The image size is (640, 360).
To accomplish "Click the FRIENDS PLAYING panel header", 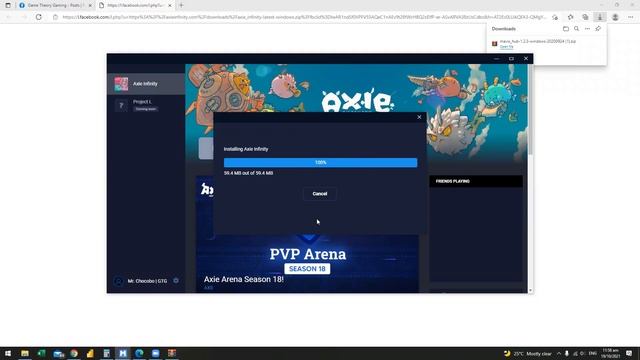I will coord(476,181).
